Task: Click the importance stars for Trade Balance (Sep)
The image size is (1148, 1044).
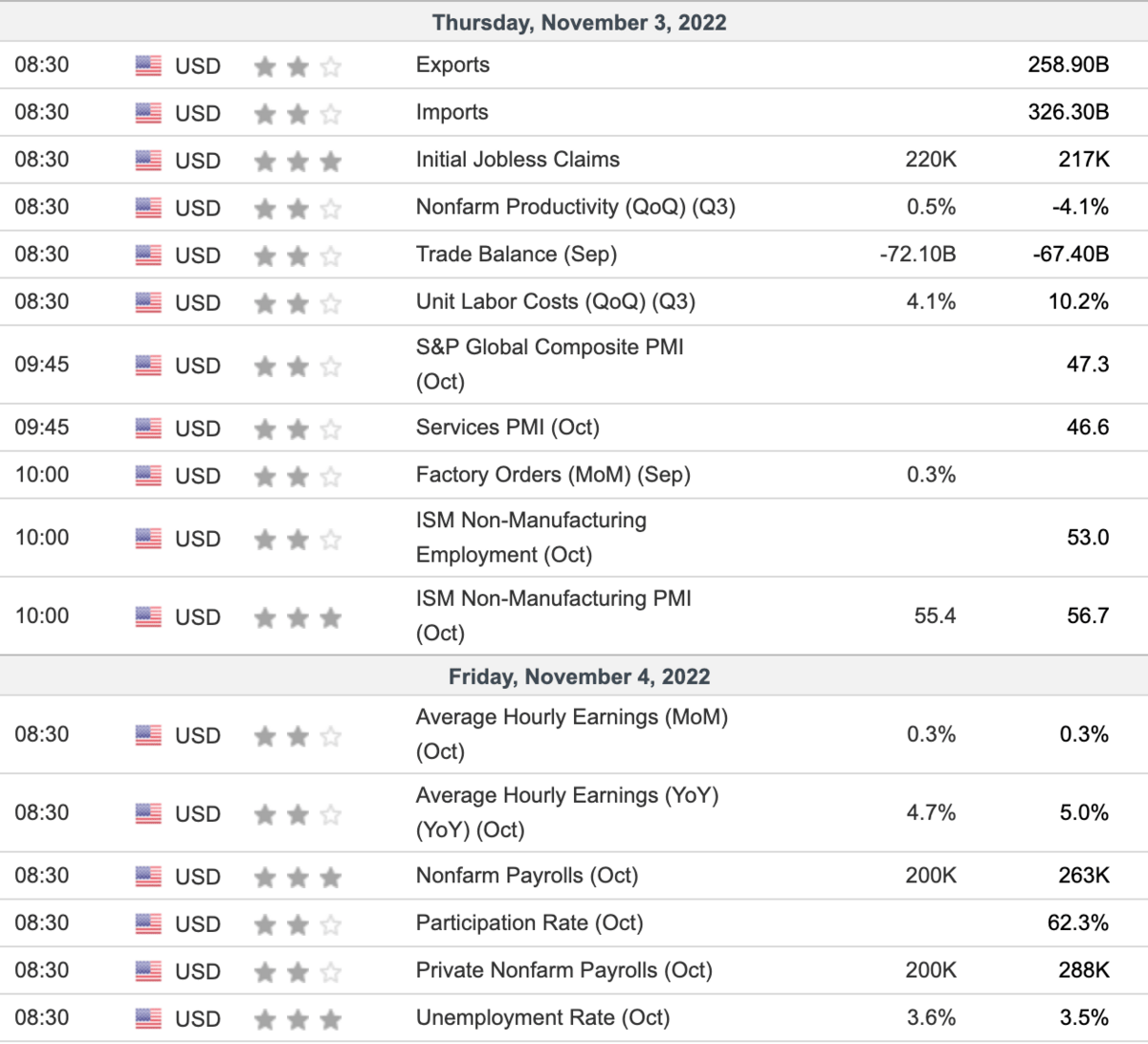Action: pos(298,255)
